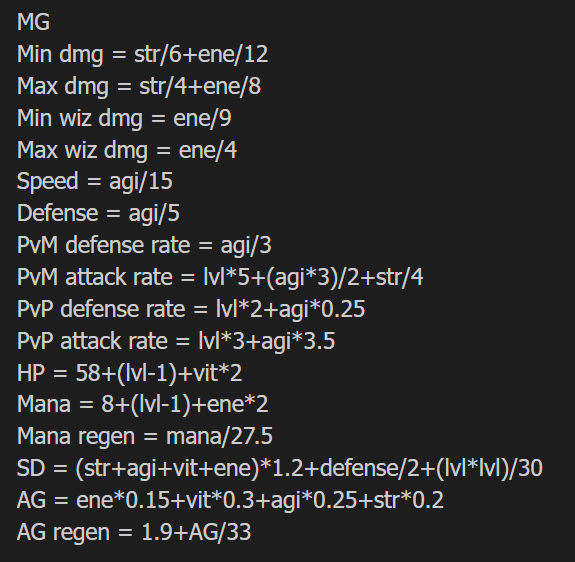This screenshot has width=575, height=562.
Task: Click the PvP defense rate line
Action: pyautogui.click(x=191, y=309)
